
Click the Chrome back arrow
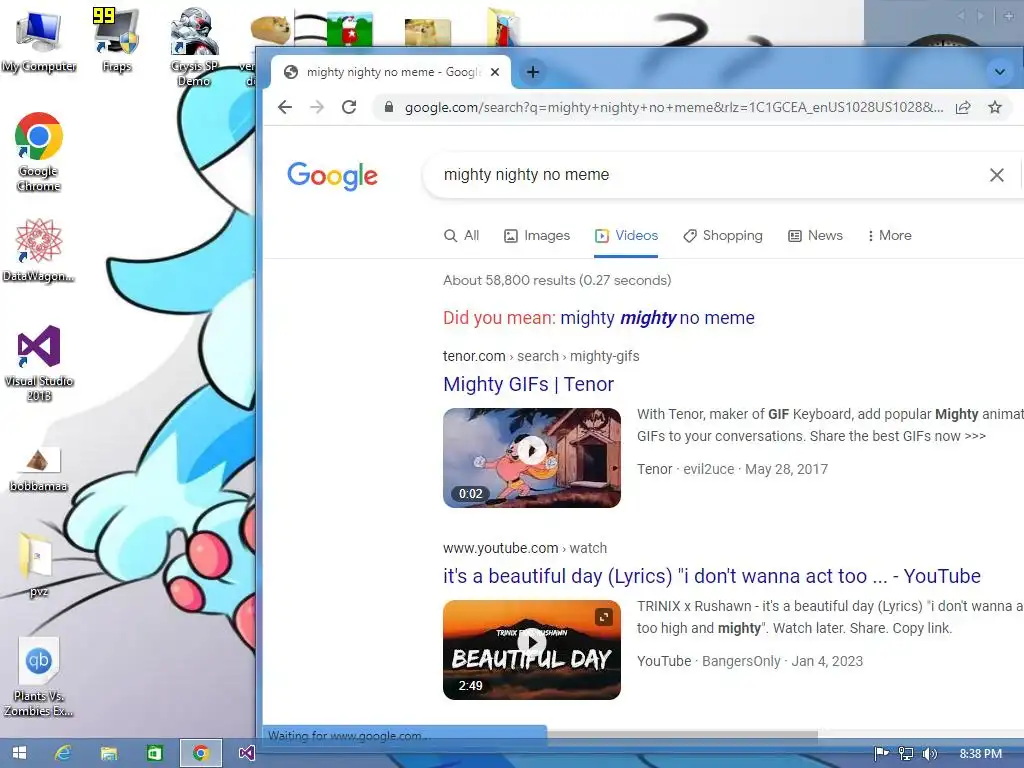click(x=285, y=107)
